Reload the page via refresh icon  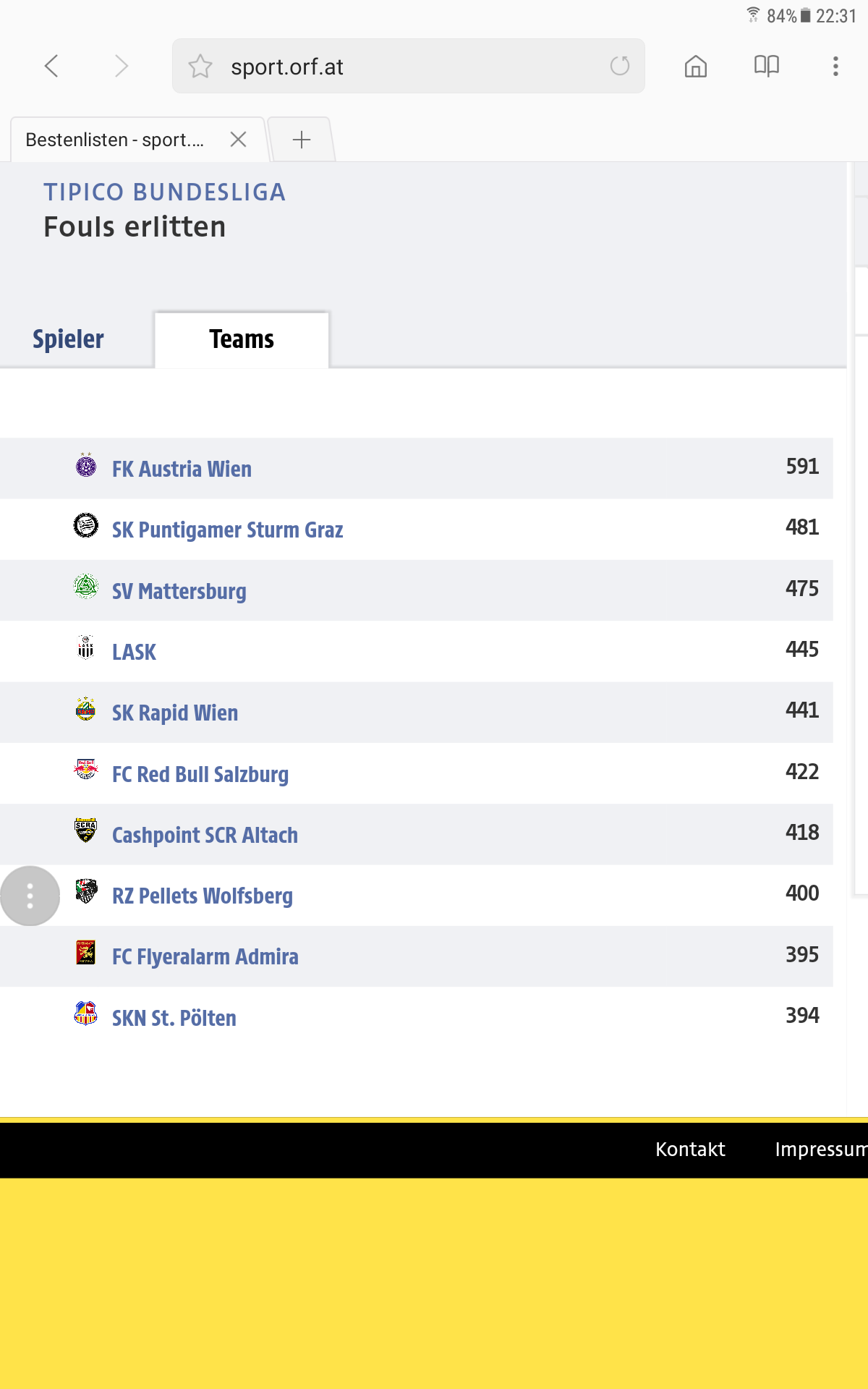point(620,66)
